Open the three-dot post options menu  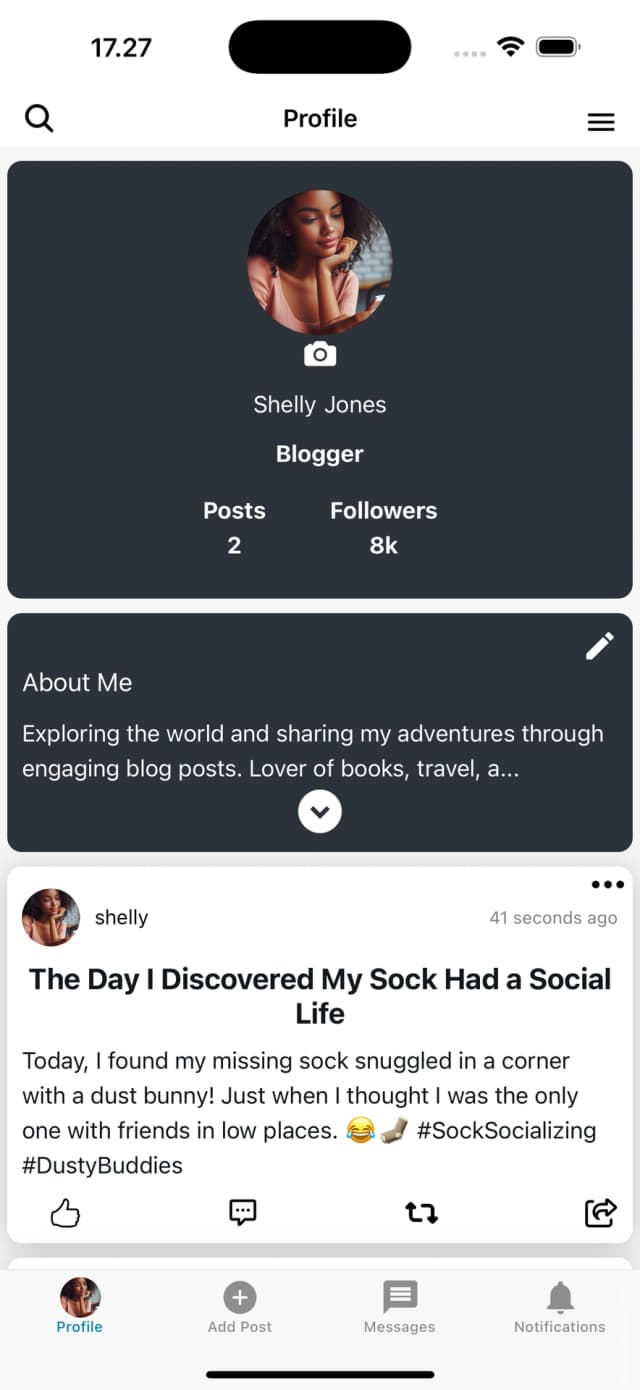point(607,884)
